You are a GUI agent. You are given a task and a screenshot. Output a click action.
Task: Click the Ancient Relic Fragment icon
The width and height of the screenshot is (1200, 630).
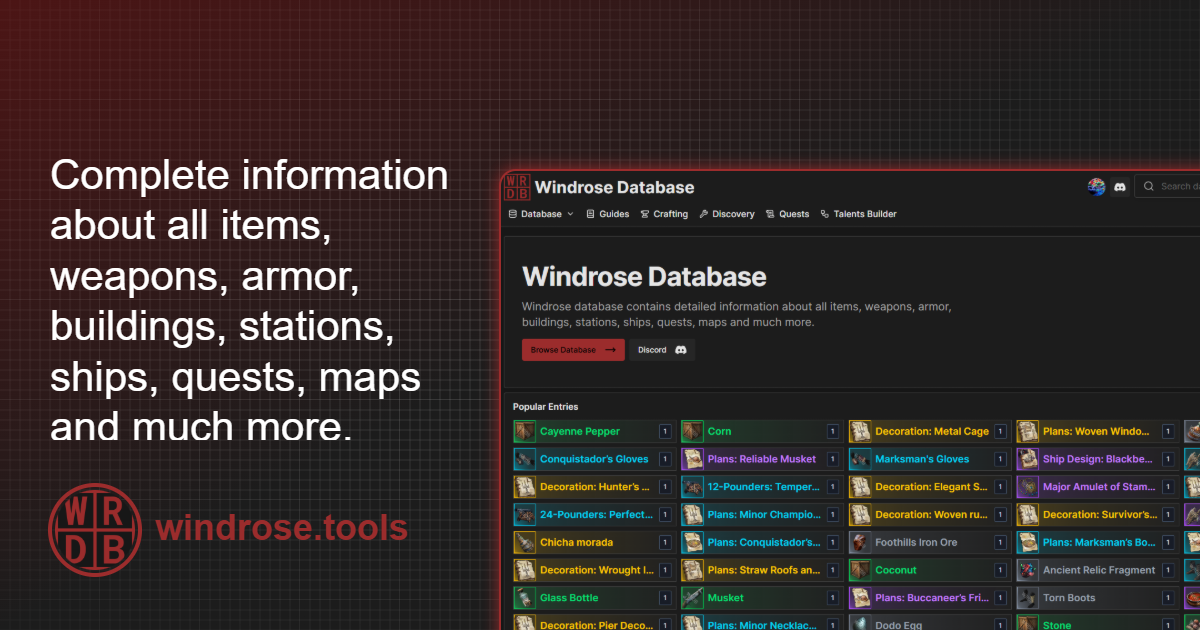point(1028,570)
